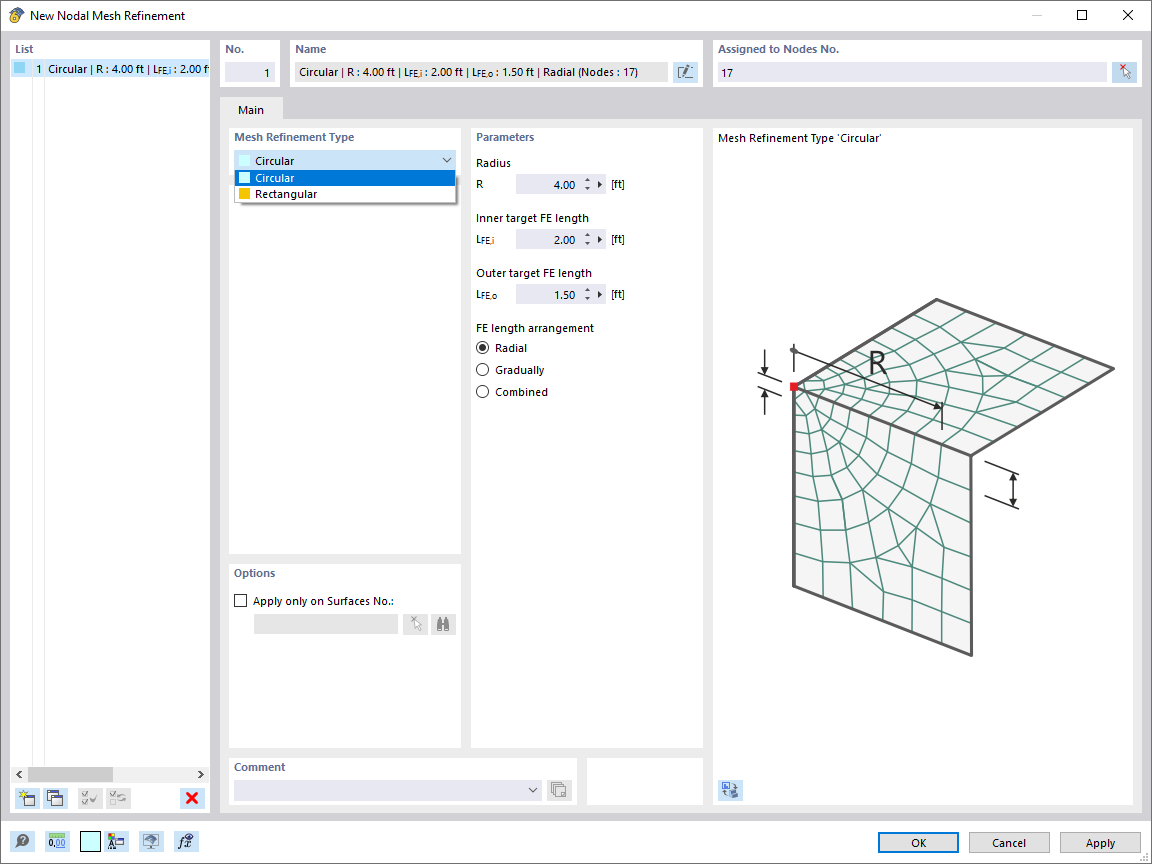This screenshot has width=1152, height=864.
Task: Open help via the question mark icon
Action: [21, 841]
